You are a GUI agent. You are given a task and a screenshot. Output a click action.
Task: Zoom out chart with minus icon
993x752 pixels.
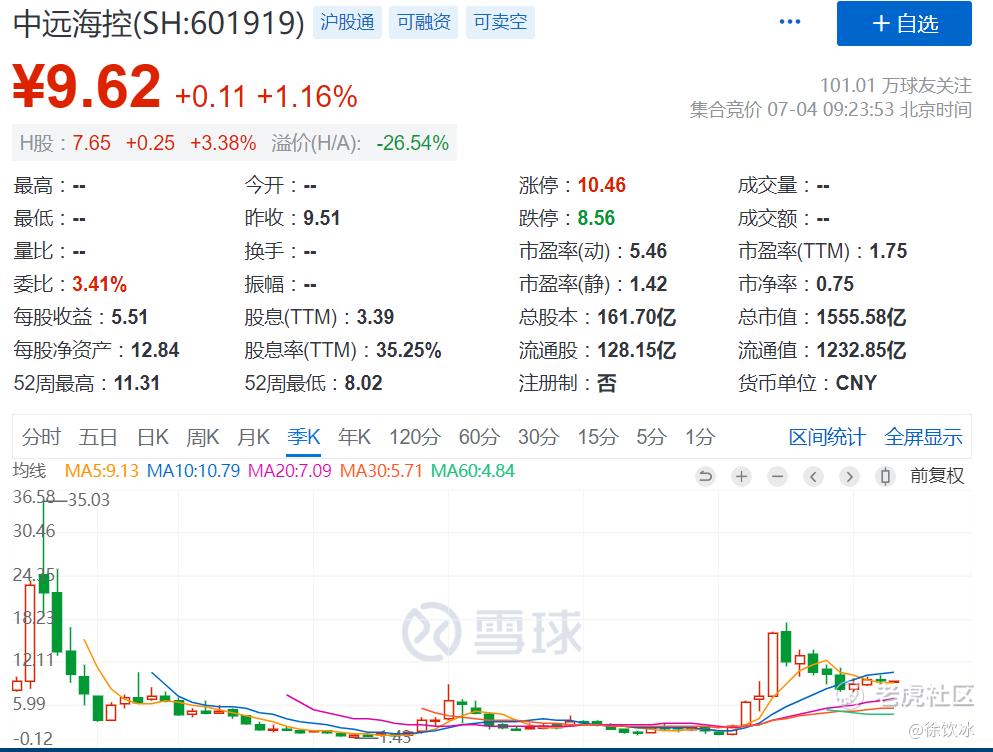click(x=778, y=476)
